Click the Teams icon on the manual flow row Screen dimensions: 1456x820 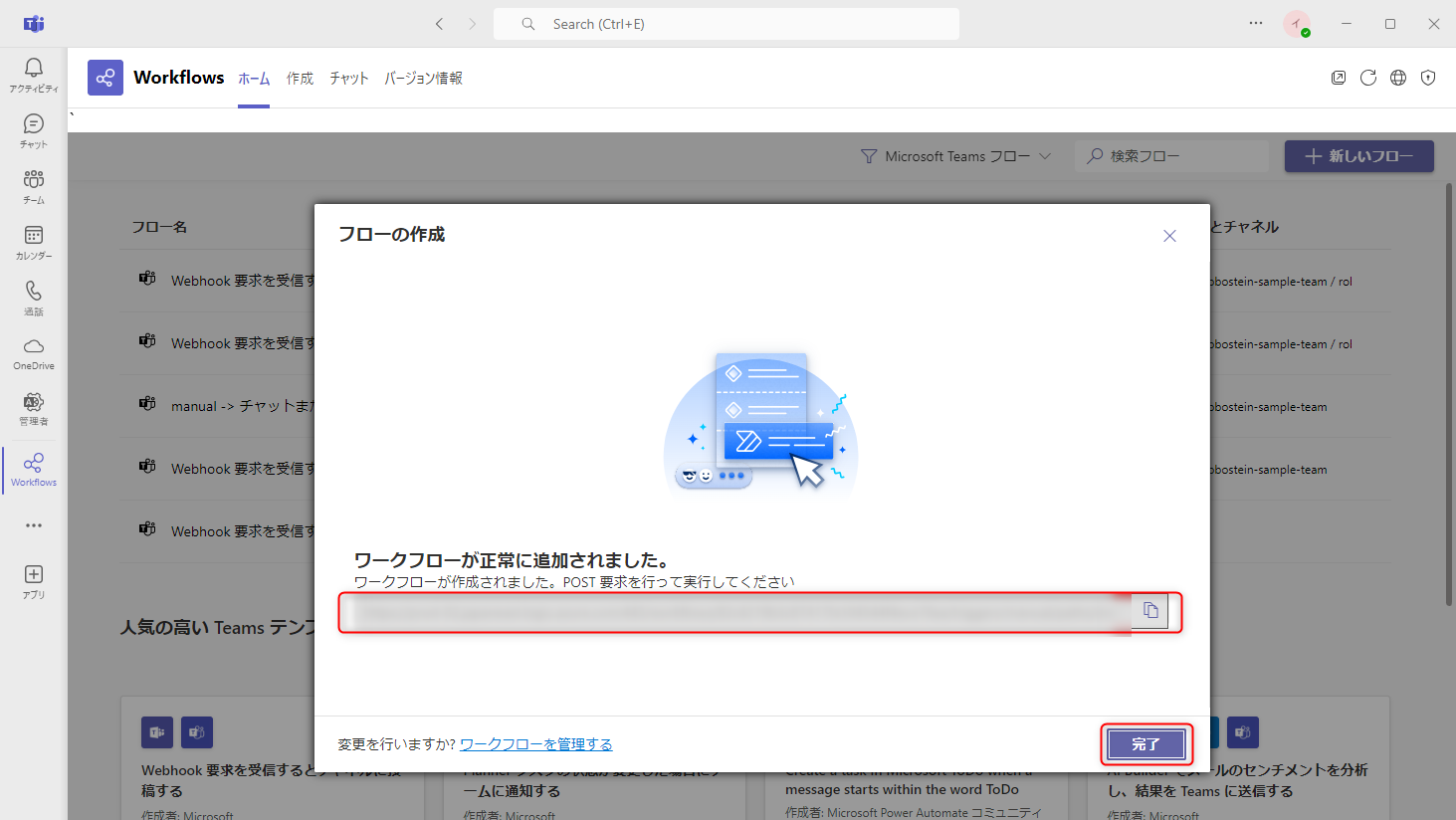(147, 404)
